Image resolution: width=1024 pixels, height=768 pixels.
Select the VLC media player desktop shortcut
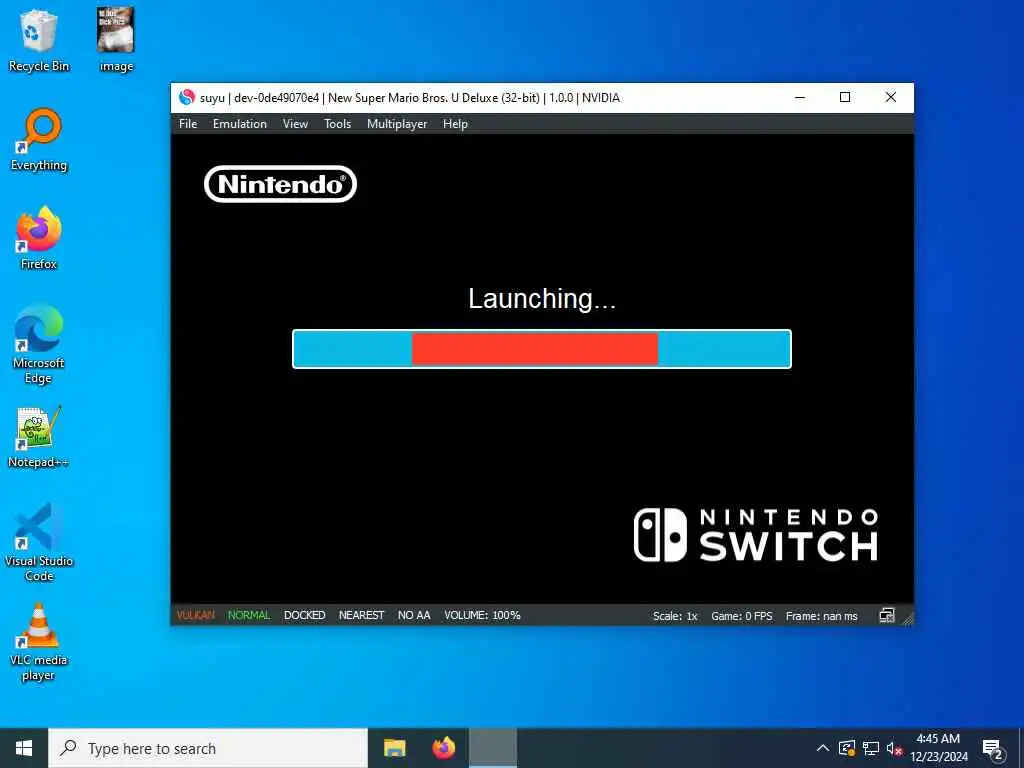39,642
